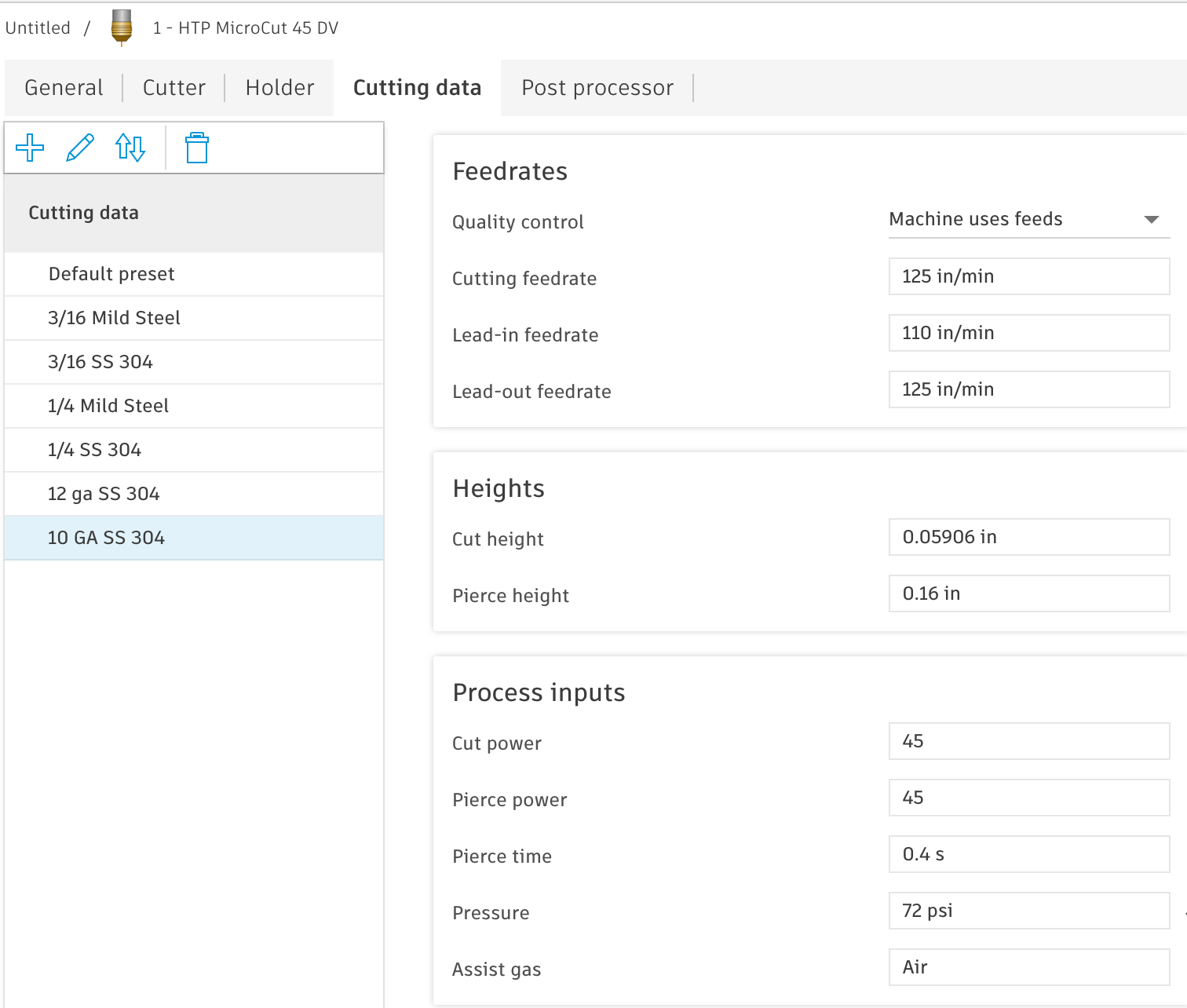
Task: Pick the 12 ga SS 304 preset
Action: coord(104,494)
